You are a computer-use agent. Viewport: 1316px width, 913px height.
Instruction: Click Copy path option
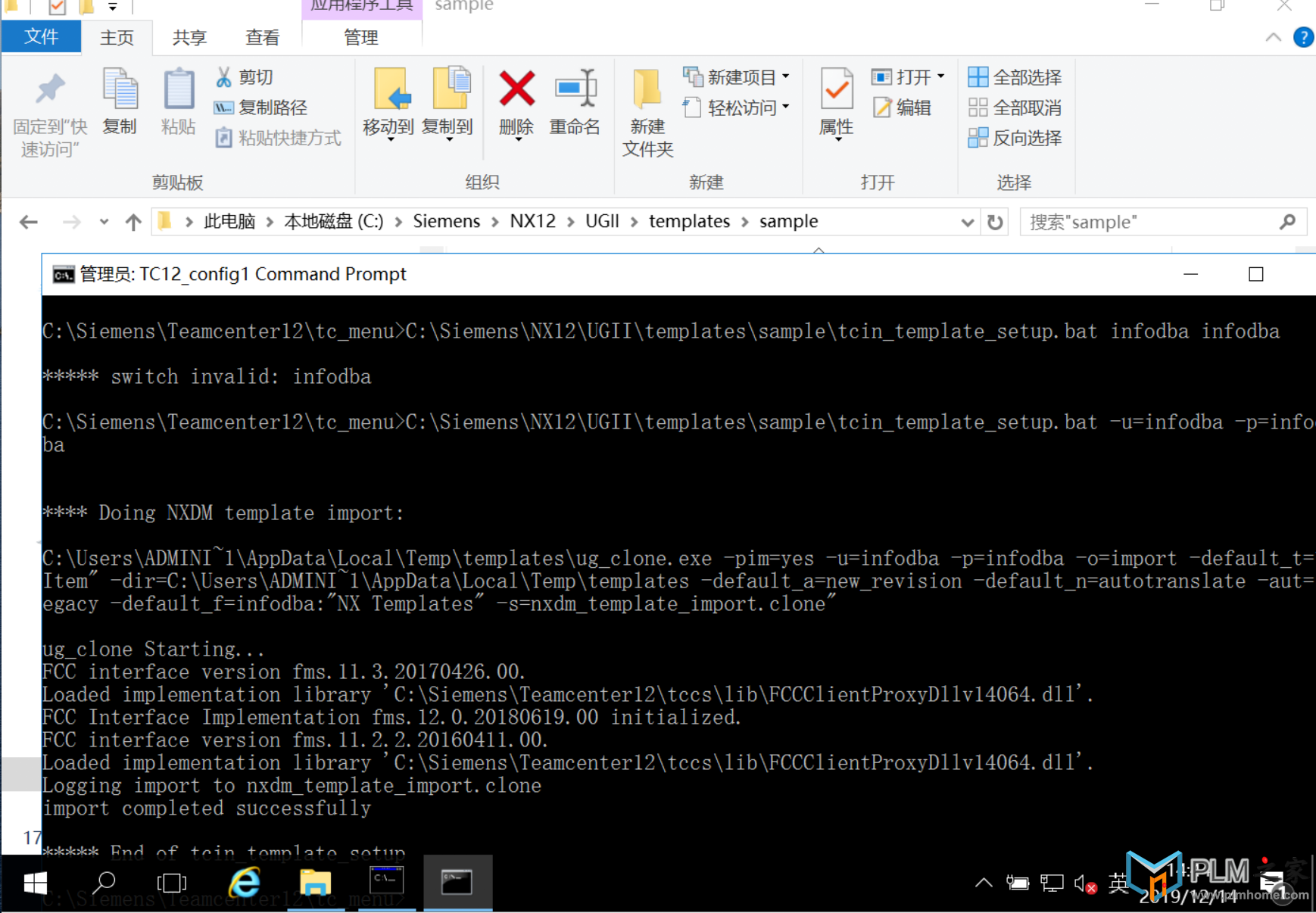tap(261, 108)
